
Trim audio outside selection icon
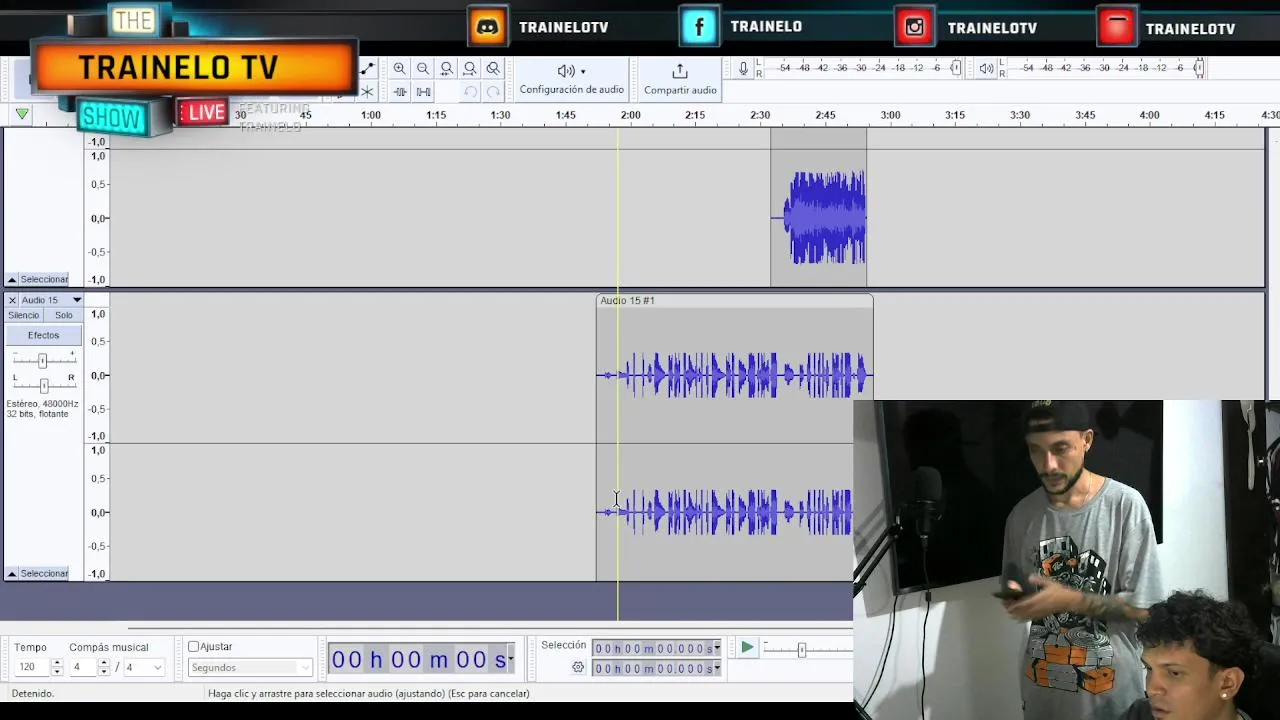400,92
